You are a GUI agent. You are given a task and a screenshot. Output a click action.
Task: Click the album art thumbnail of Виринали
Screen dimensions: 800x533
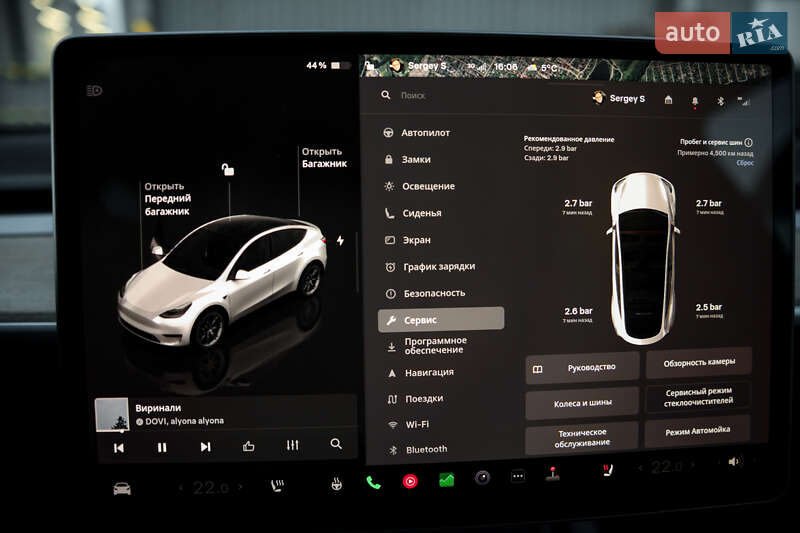(112, 414)
